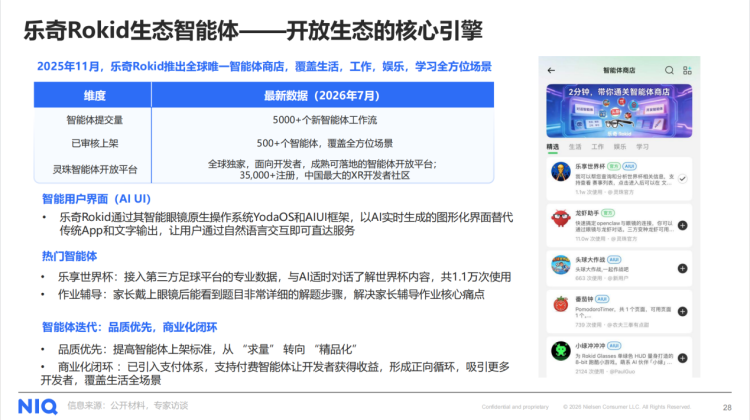Switch to the 娱乐 tab

pos(620,147)
